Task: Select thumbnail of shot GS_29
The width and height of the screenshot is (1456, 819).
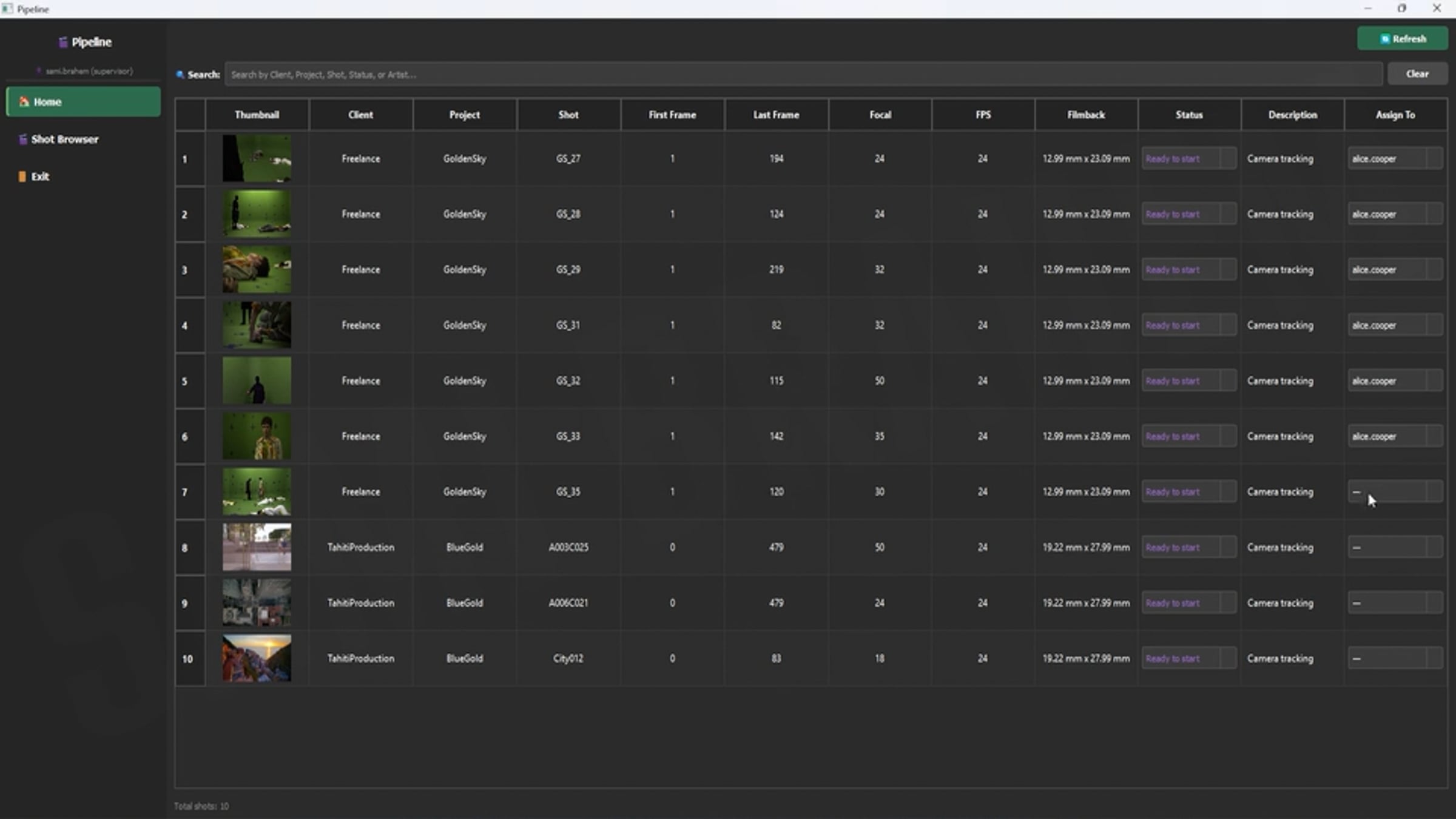Action: tap(257, 269)
